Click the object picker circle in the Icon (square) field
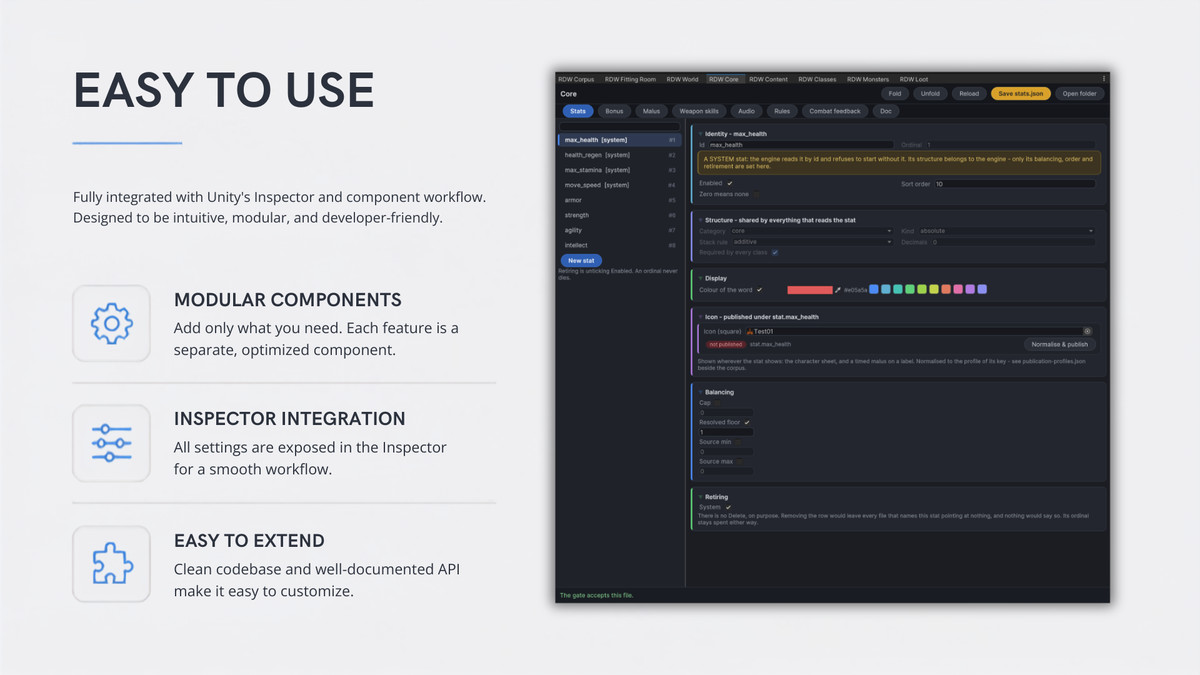 click(1087, 331)
